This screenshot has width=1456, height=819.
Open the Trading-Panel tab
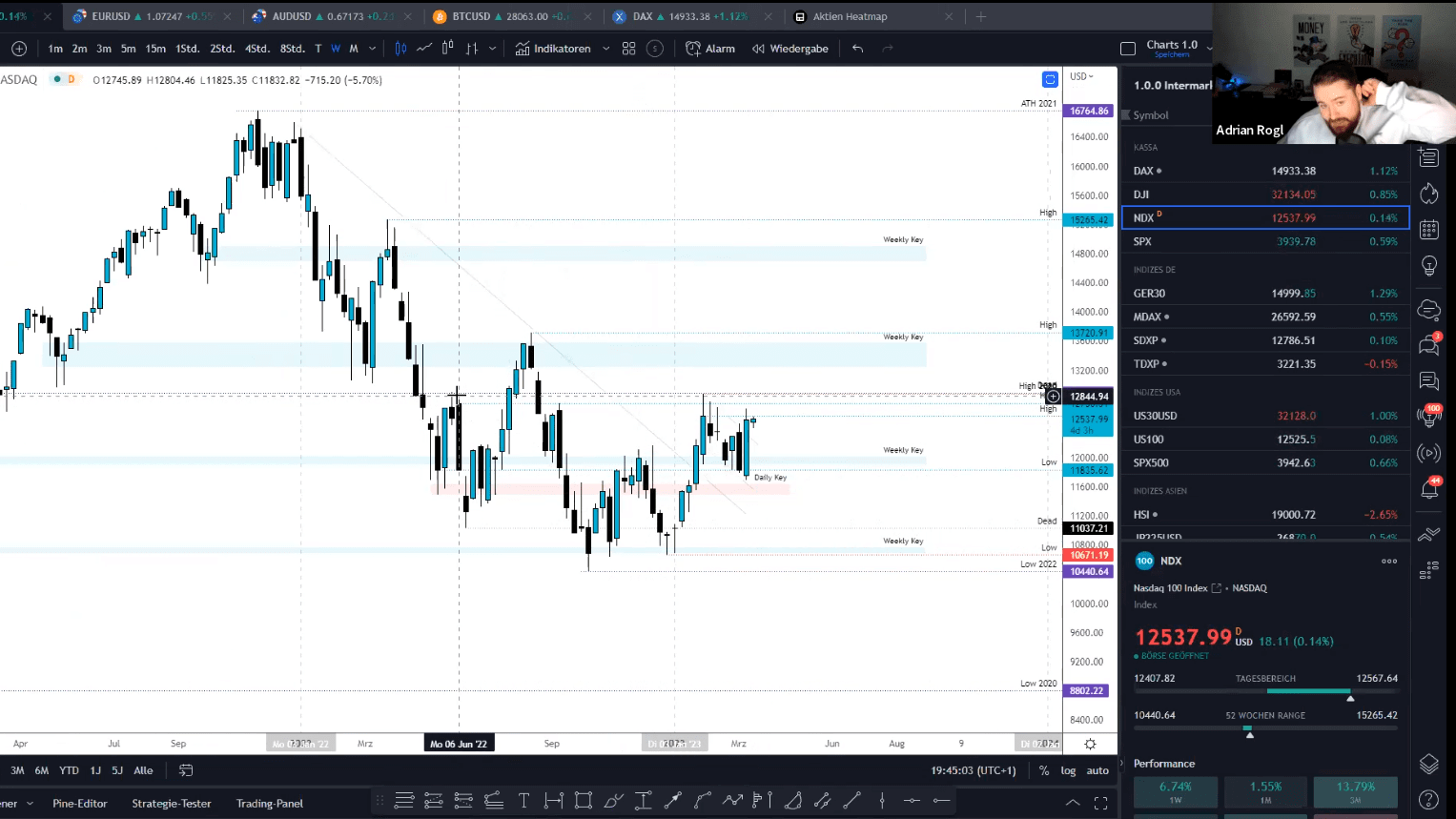(270, 804)
